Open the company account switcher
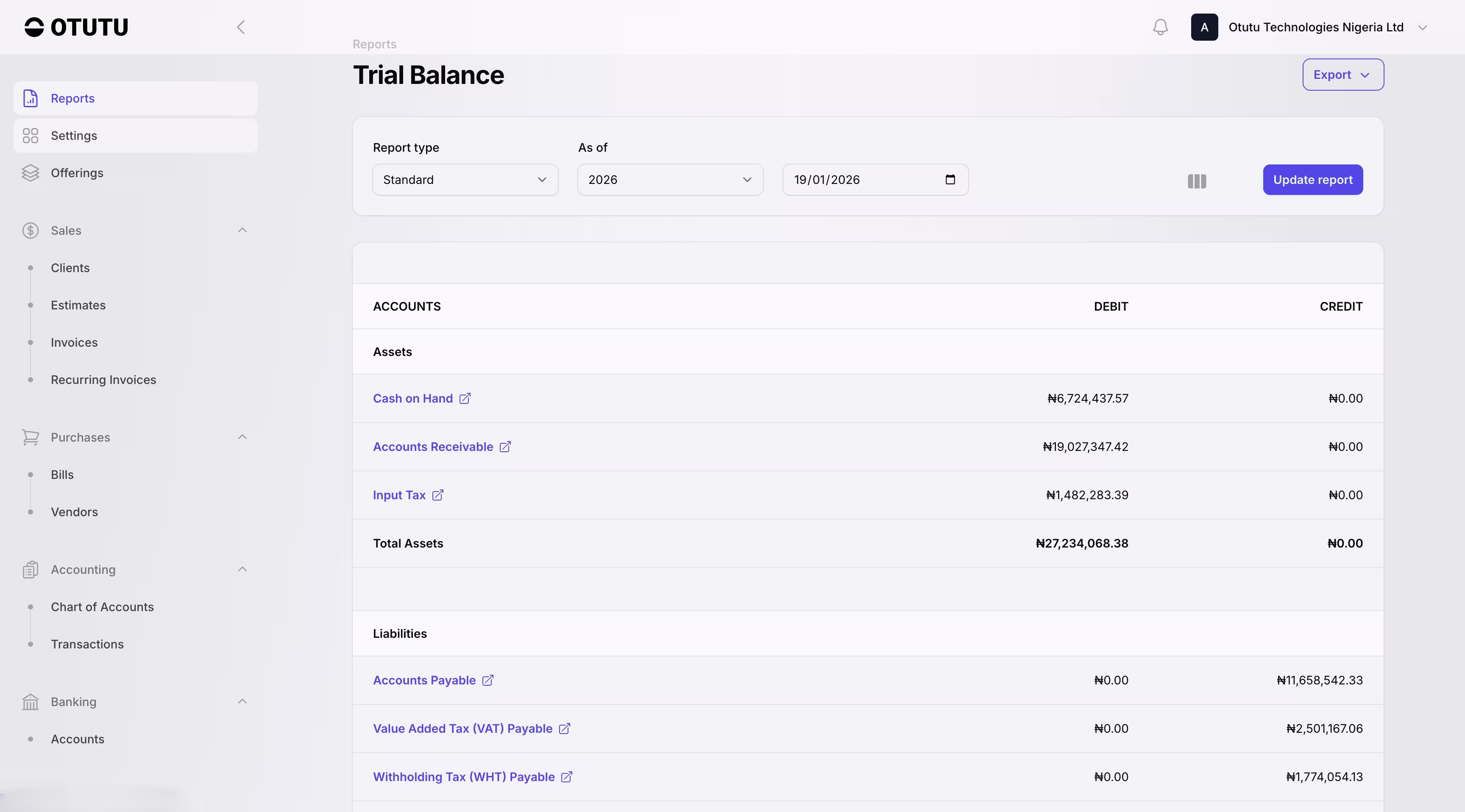 coord(1315,27)
